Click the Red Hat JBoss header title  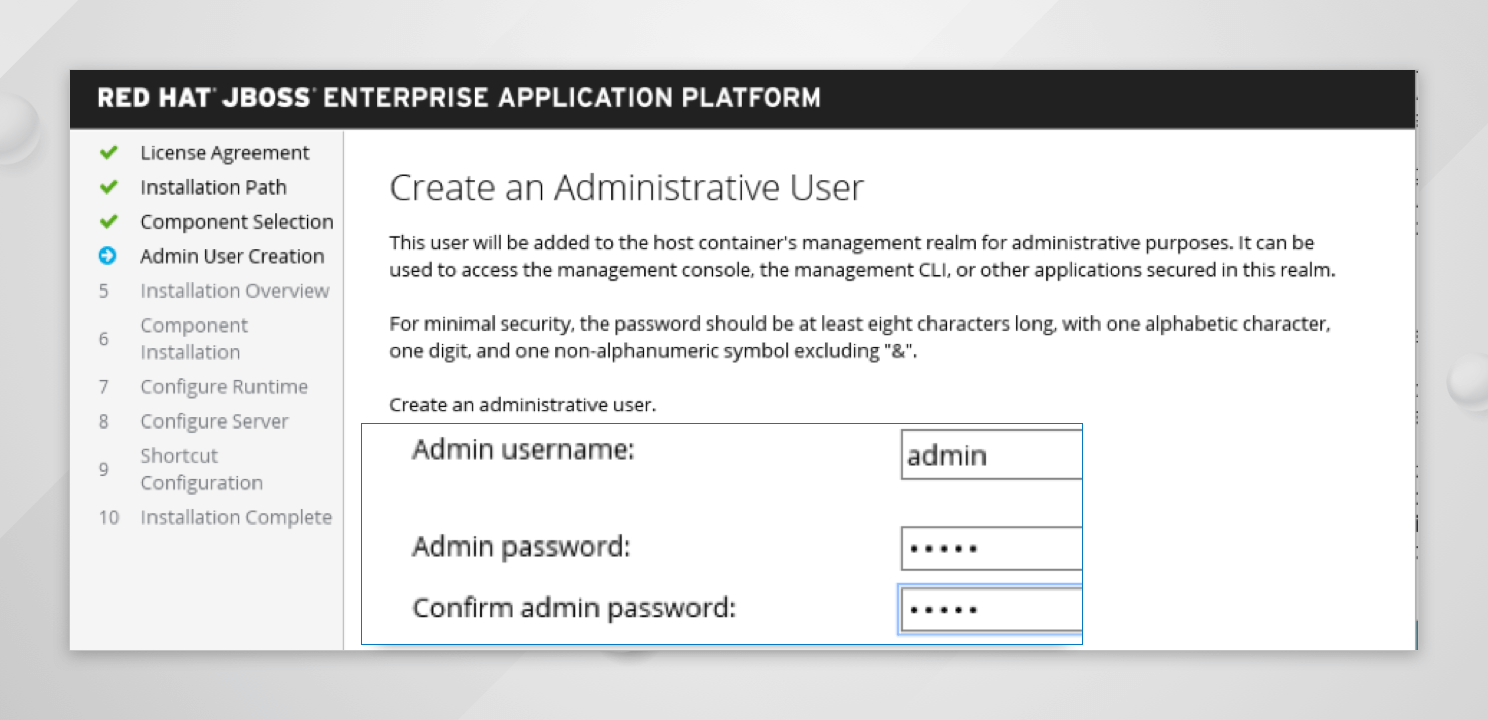click(459, 98)
